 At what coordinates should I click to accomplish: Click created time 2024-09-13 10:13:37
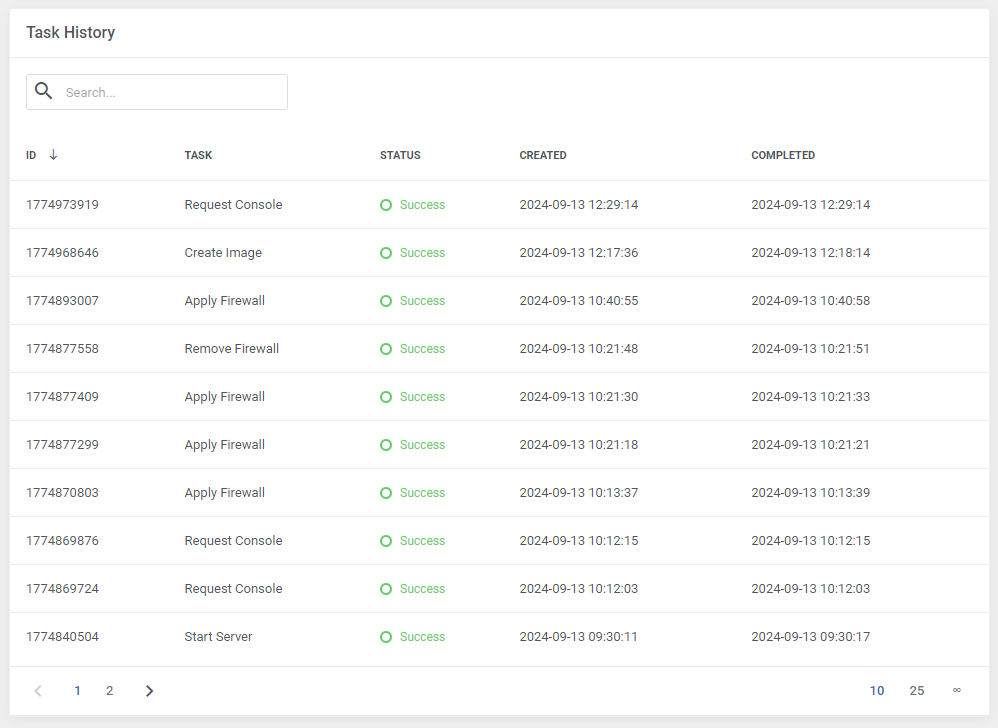point(579,493)
